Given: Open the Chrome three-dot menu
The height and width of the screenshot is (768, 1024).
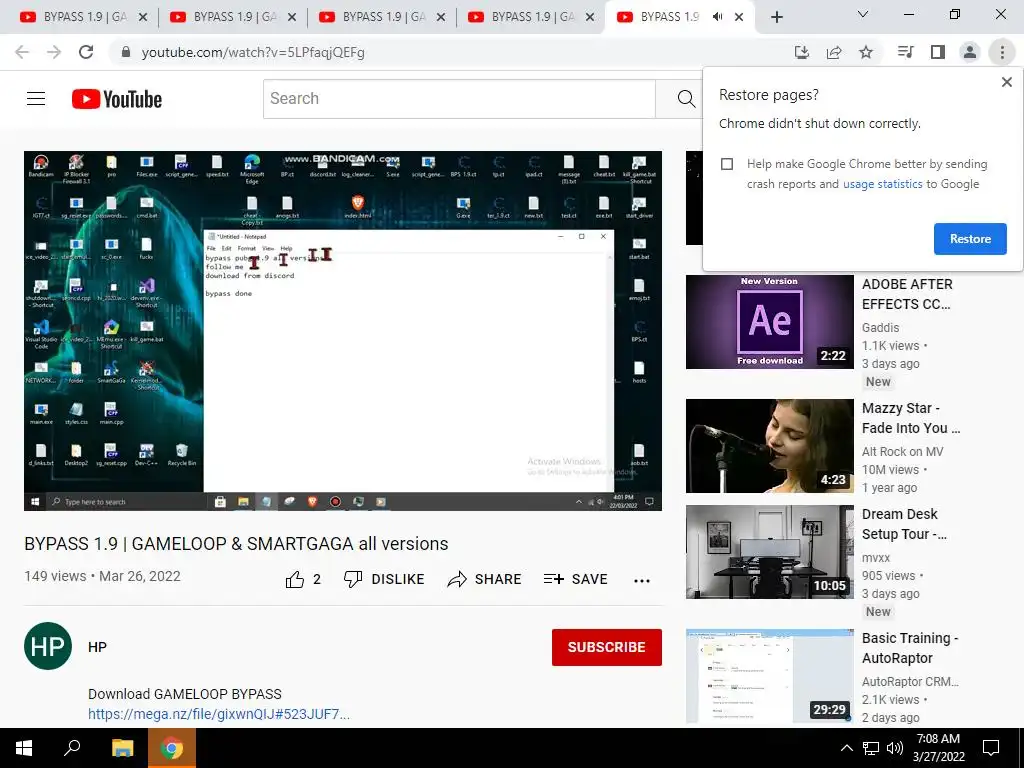Looking at the screenshot, I should pyautogui.click(x=1002, y=52).
